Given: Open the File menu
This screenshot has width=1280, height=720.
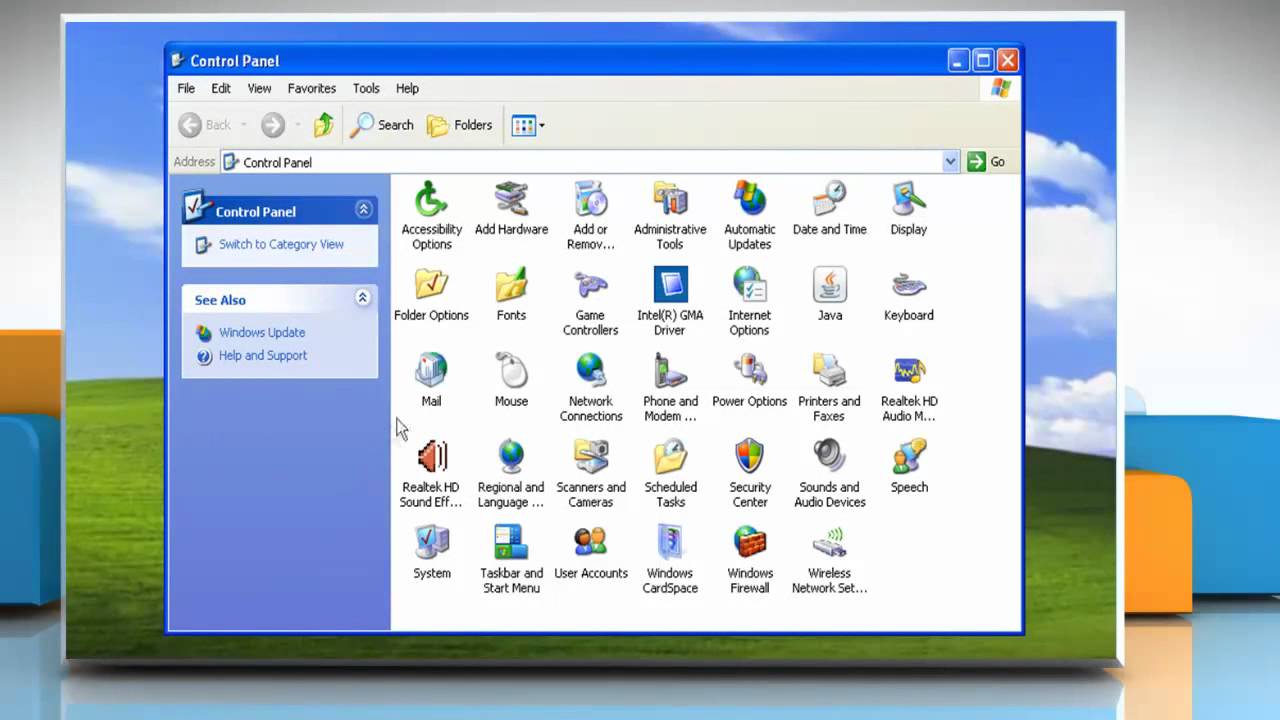Looking at the screenshot, I should [x=186, y=88].
